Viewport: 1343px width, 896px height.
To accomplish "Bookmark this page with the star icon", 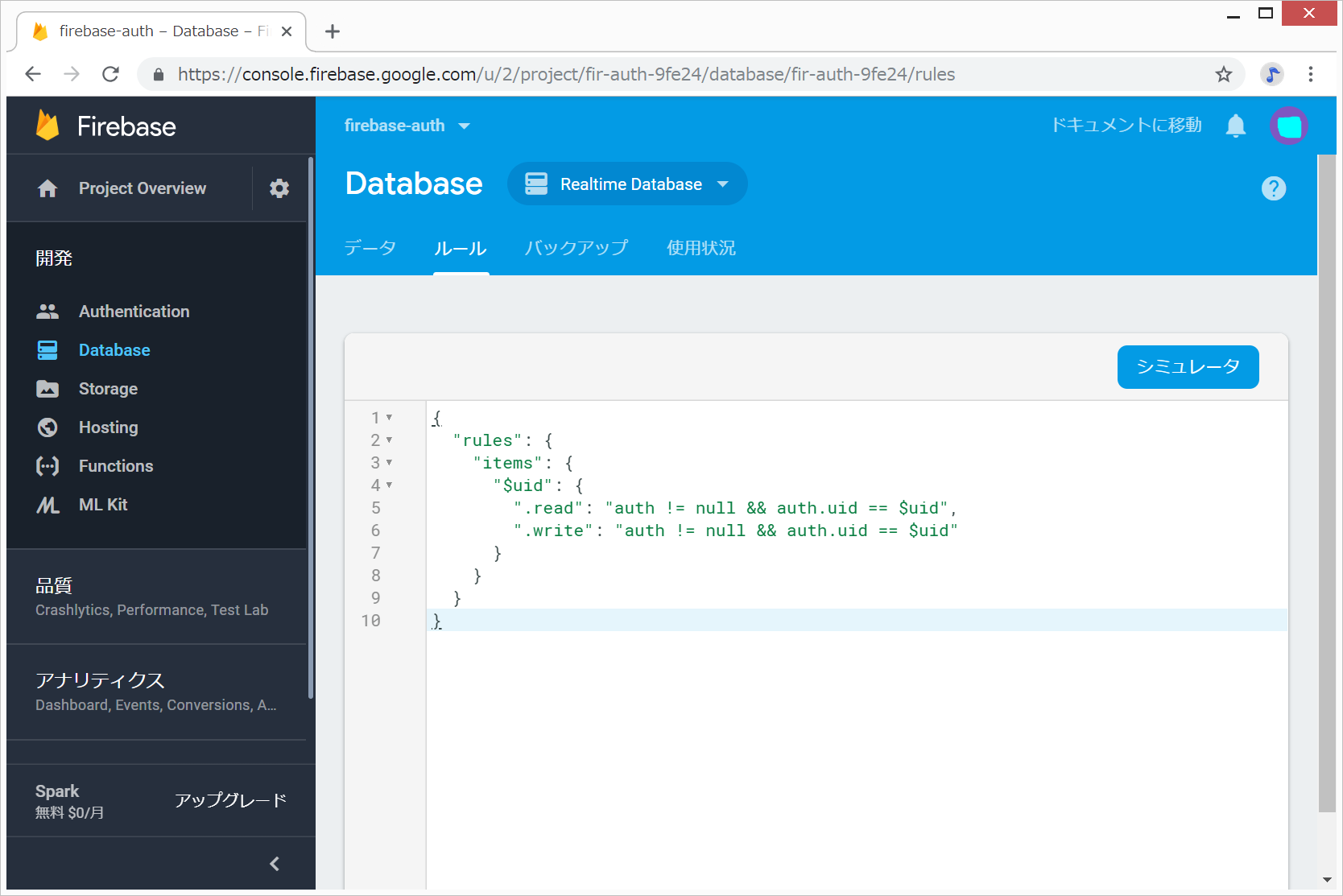I will pos(1224,75).
